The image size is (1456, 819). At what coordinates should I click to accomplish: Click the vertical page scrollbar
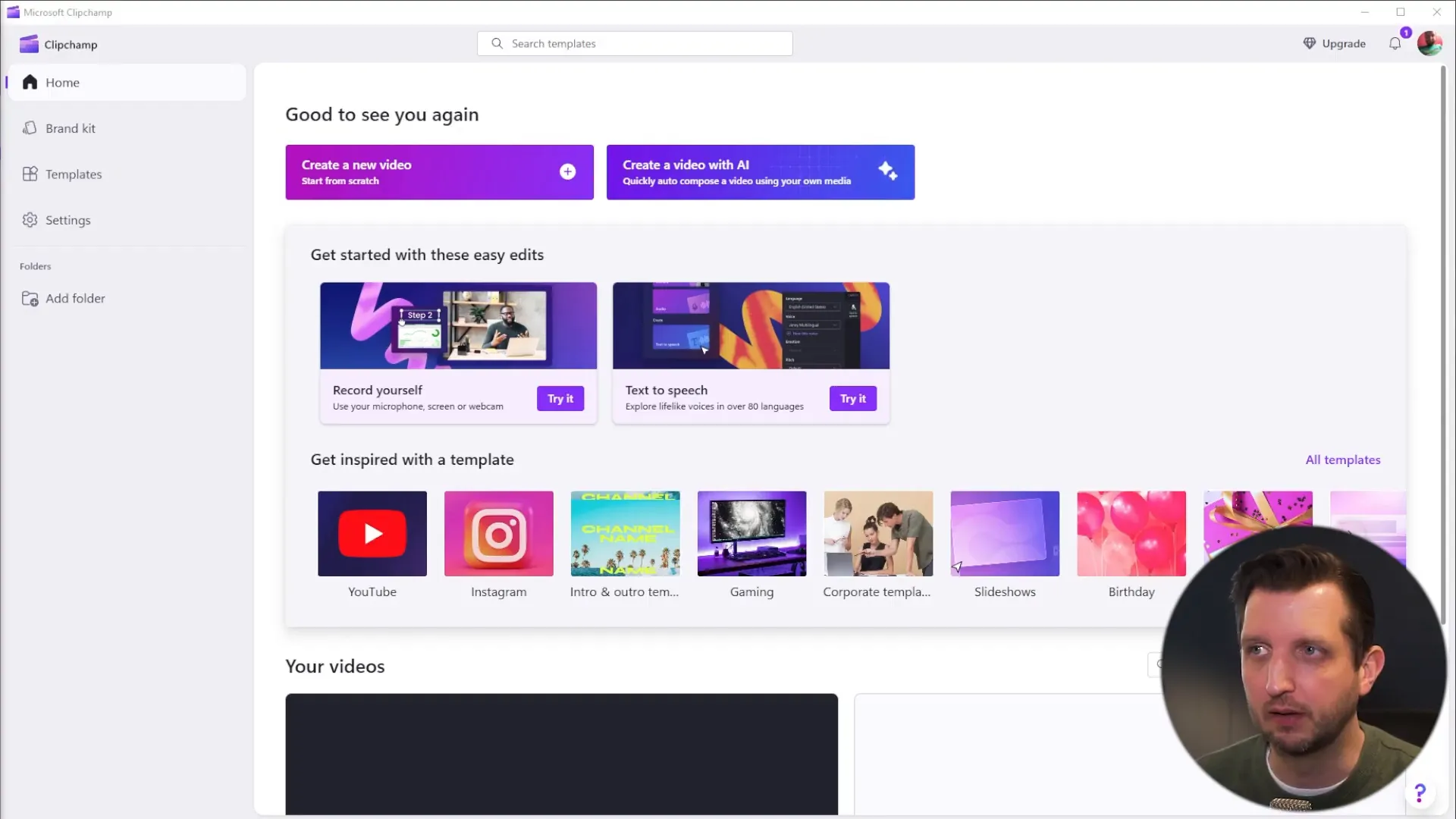click(1443, 345)
